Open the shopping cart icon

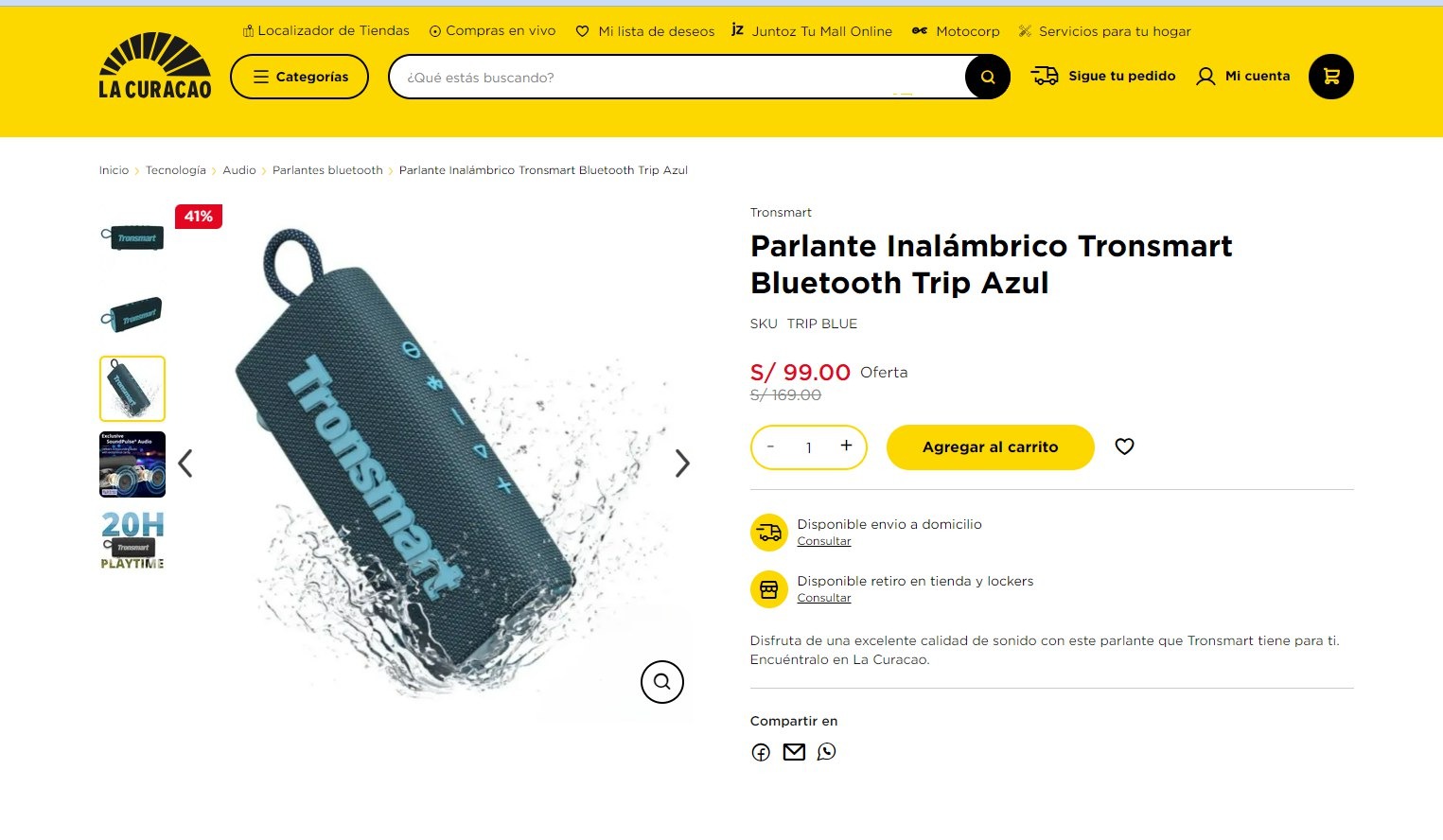click(1330, 77)
